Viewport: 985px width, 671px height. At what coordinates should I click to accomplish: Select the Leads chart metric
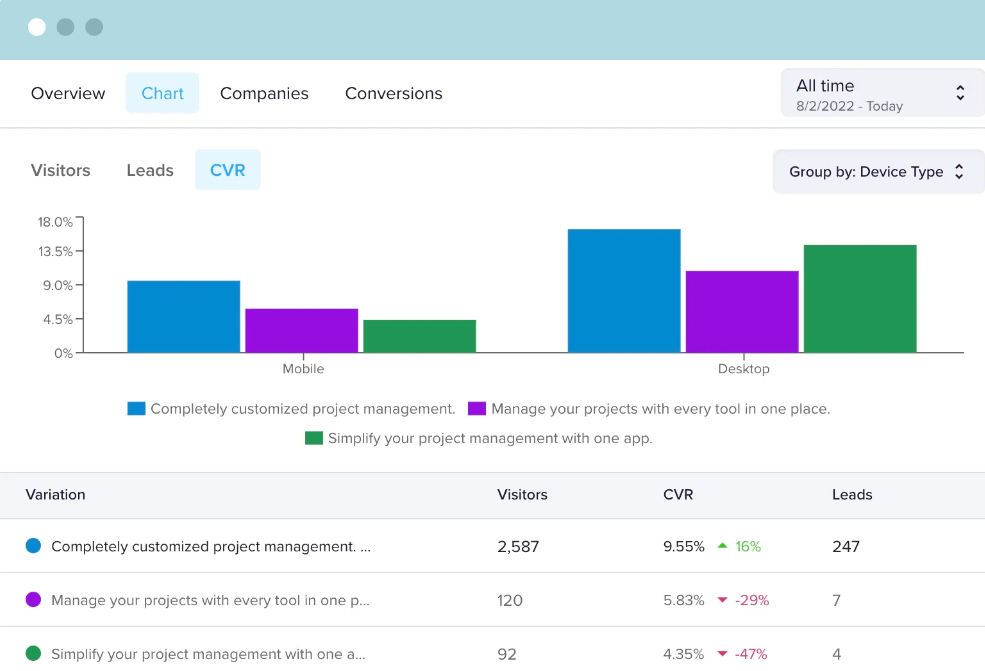click(x=150, y=170)
